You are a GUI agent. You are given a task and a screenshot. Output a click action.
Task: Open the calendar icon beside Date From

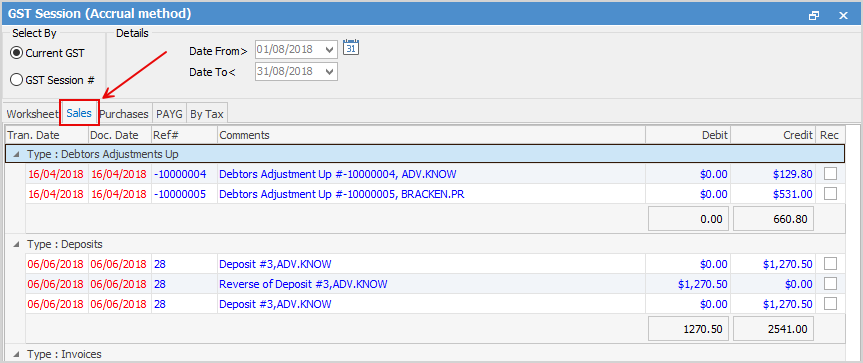[351, 47]
